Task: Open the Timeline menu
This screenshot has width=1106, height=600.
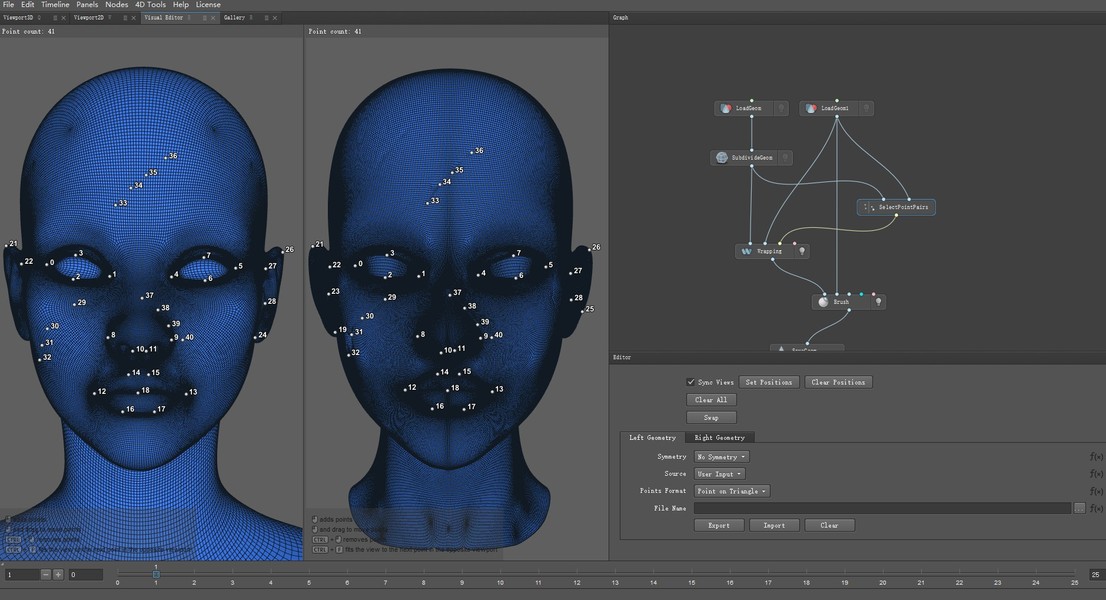Action: [55, 4]
